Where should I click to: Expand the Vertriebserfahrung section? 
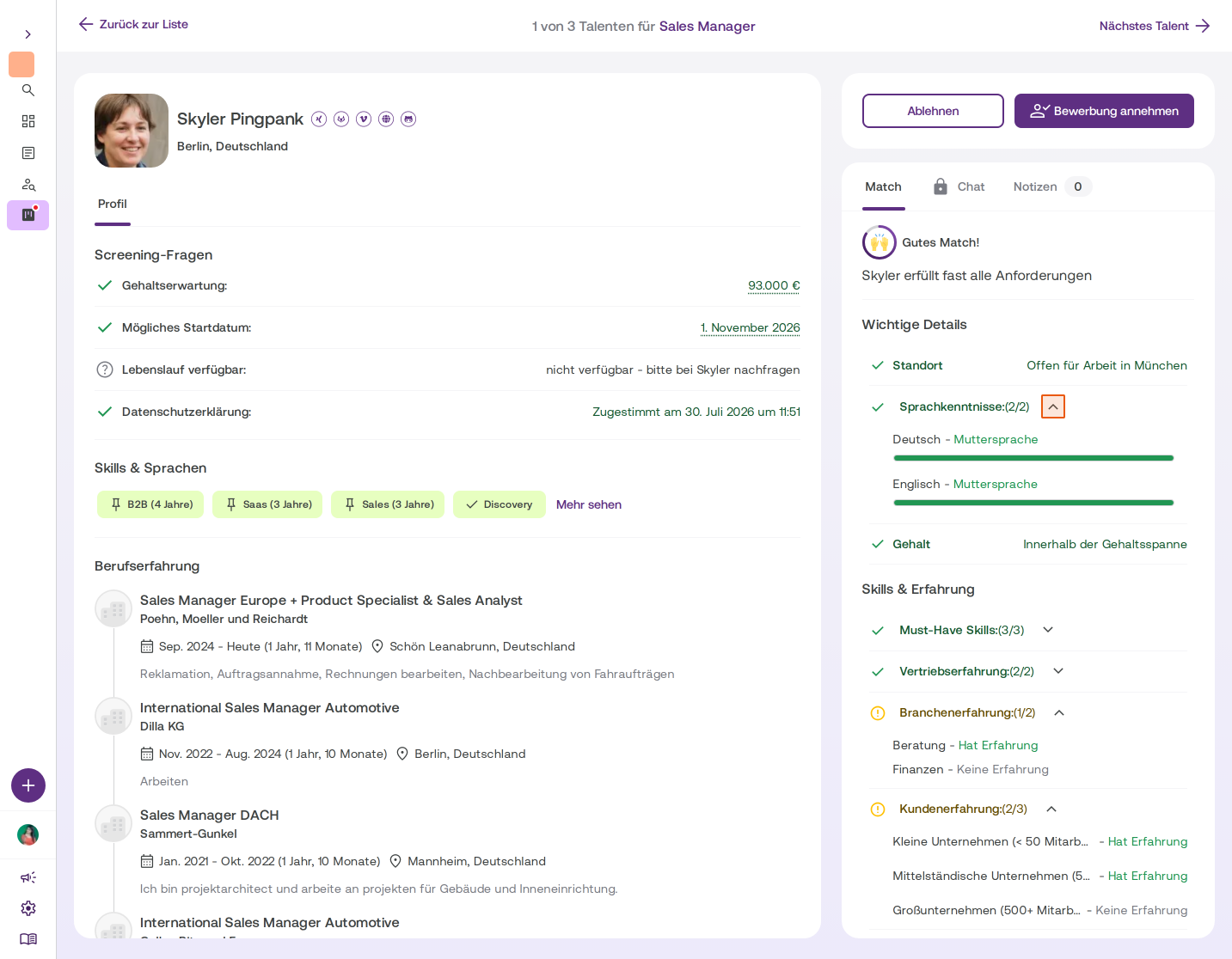(x=1058, y=671)
